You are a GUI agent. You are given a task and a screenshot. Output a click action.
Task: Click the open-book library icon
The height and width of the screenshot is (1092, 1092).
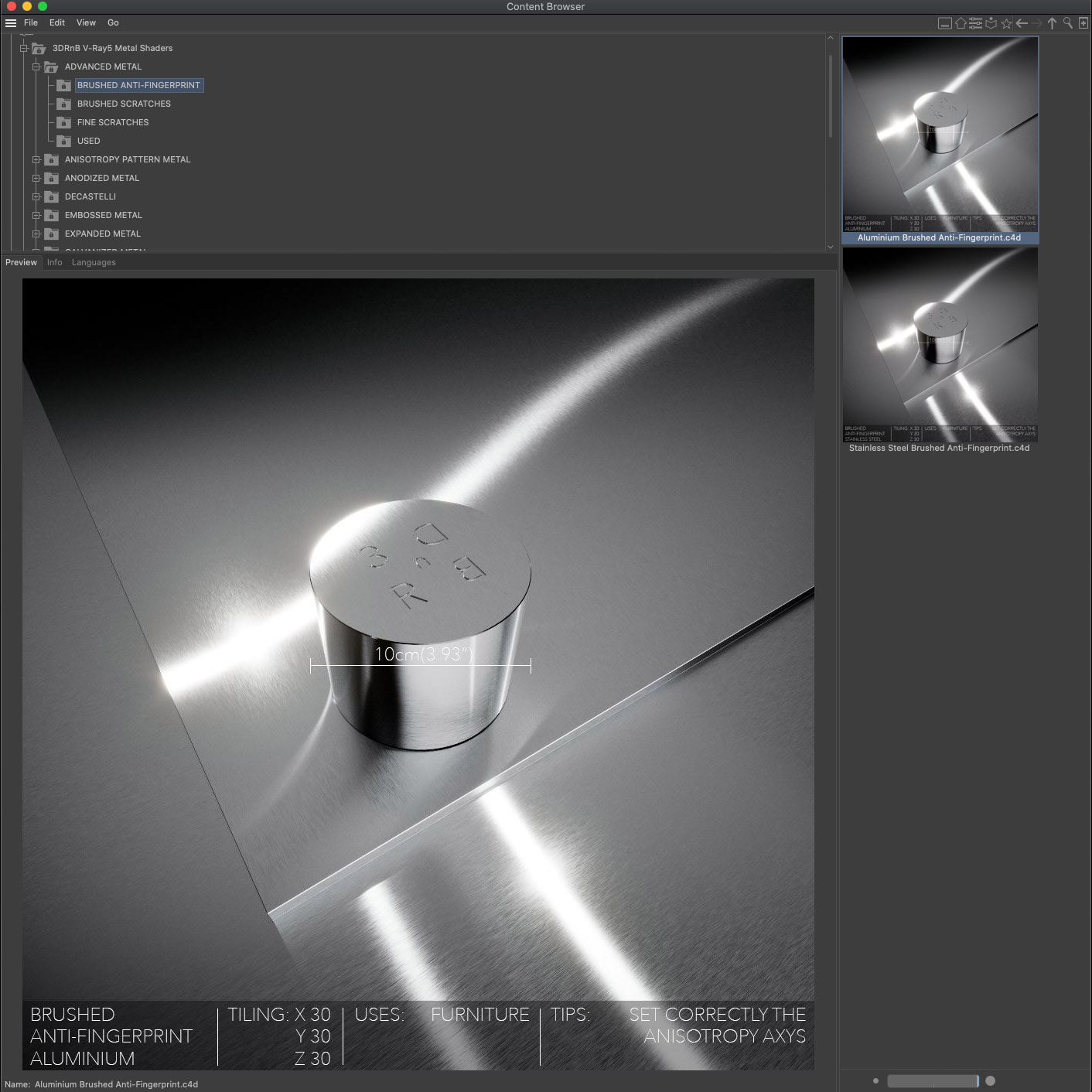pos(991,23)
